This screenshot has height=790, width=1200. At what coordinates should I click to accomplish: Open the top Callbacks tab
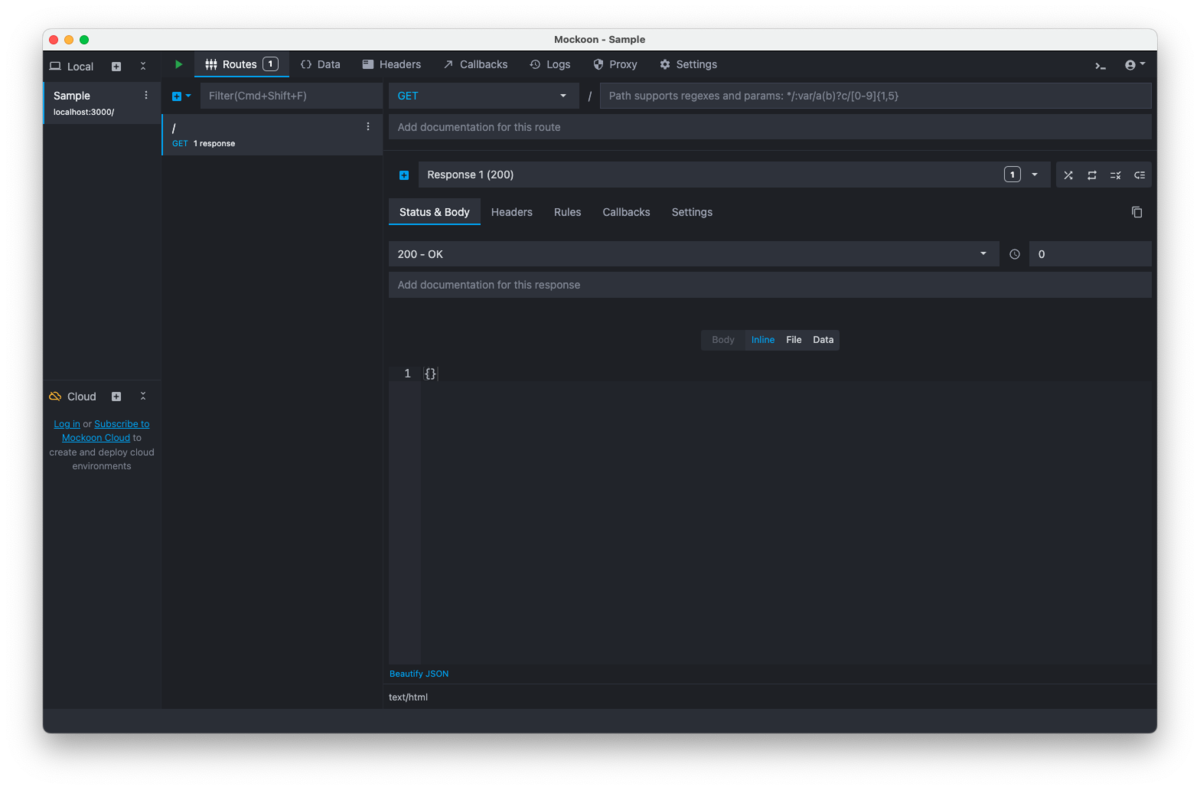click(x=475, y=64)
